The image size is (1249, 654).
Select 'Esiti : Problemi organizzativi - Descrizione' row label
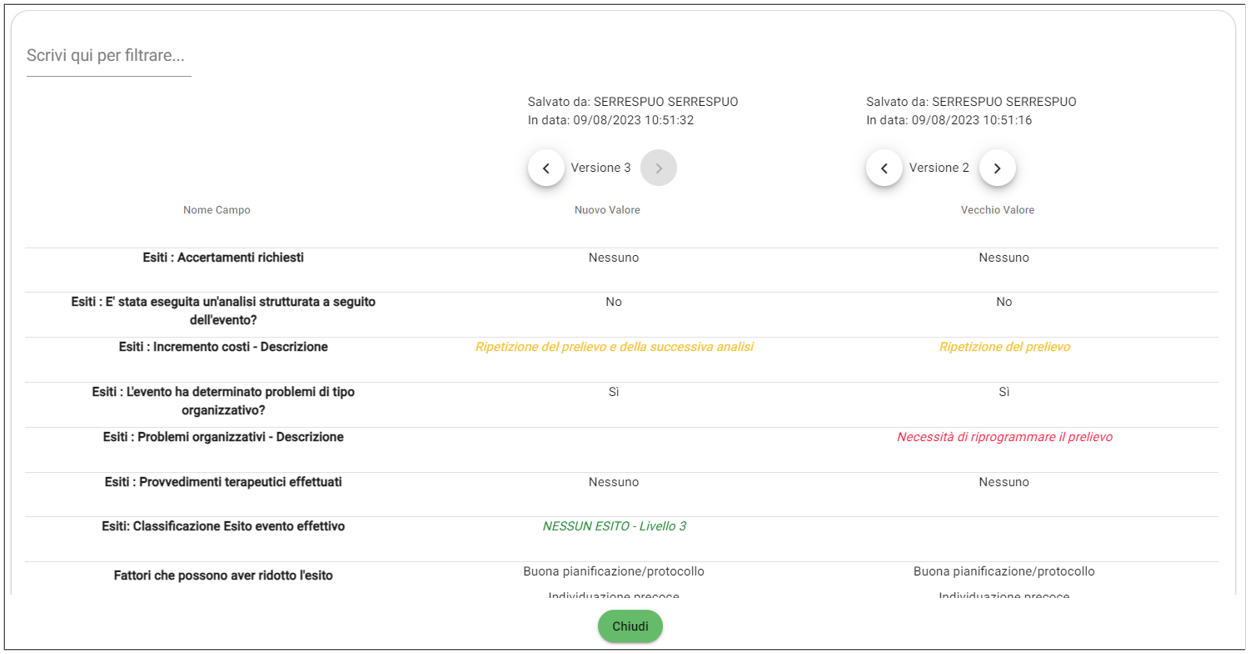coord(223,437)
